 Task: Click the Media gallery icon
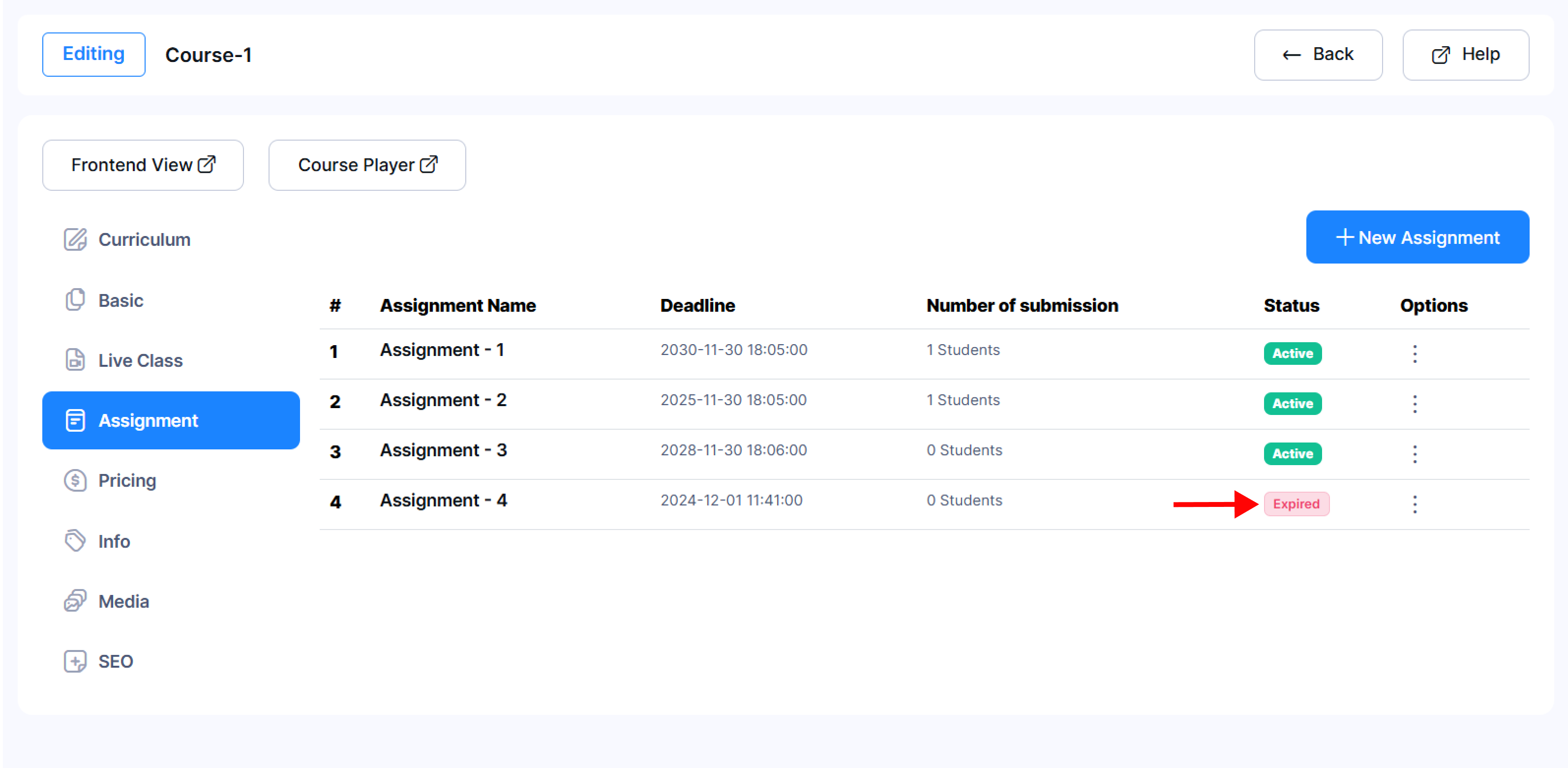click(75, 601)
